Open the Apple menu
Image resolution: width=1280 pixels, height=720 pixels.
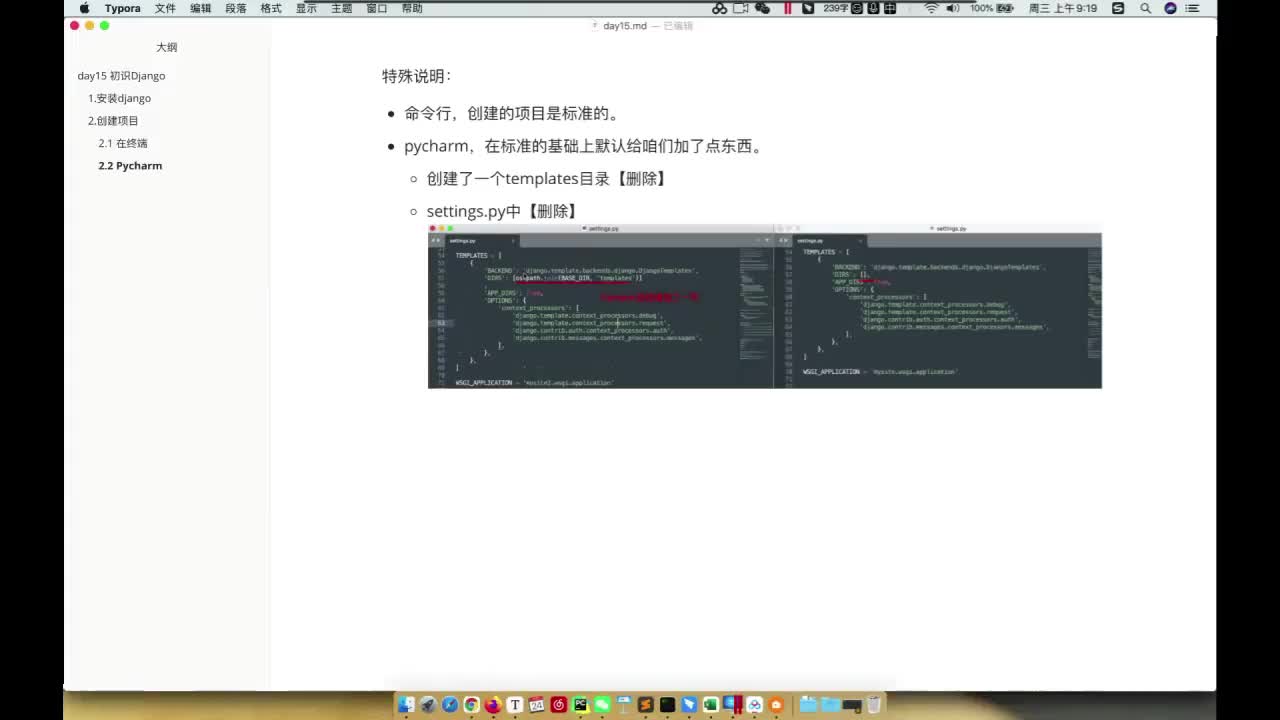[x=84, y=8]
